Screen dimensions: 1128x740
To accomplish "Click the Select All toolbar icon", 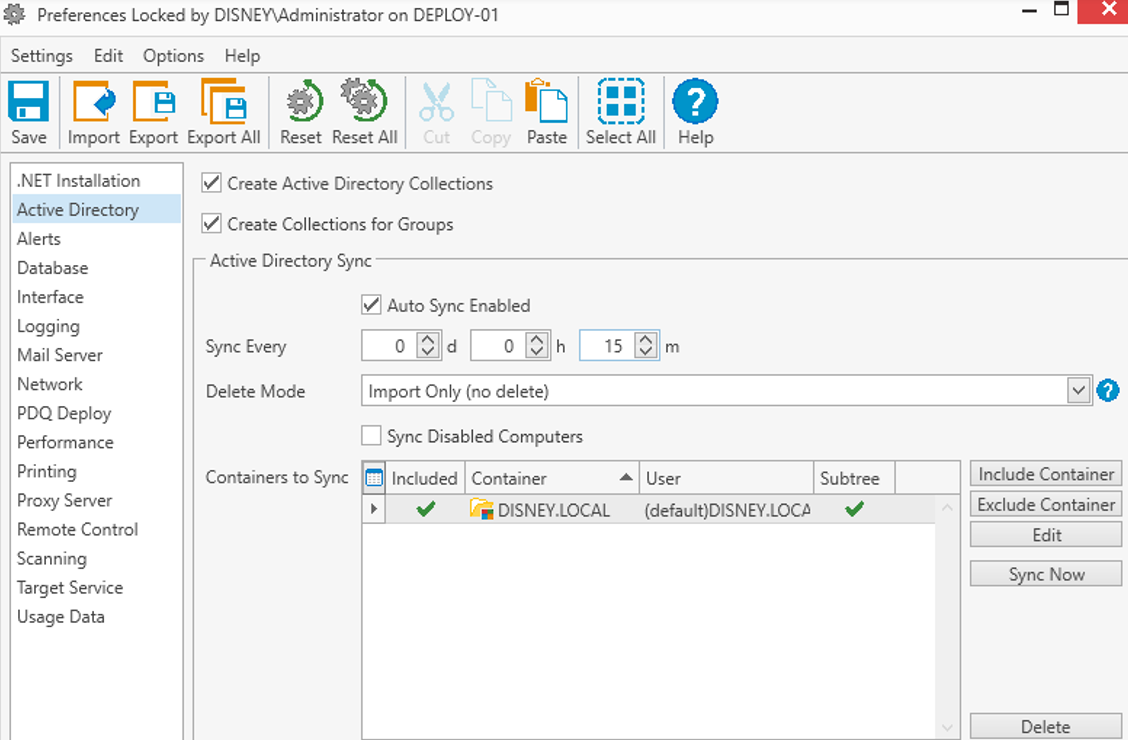I will pos(621,101).
